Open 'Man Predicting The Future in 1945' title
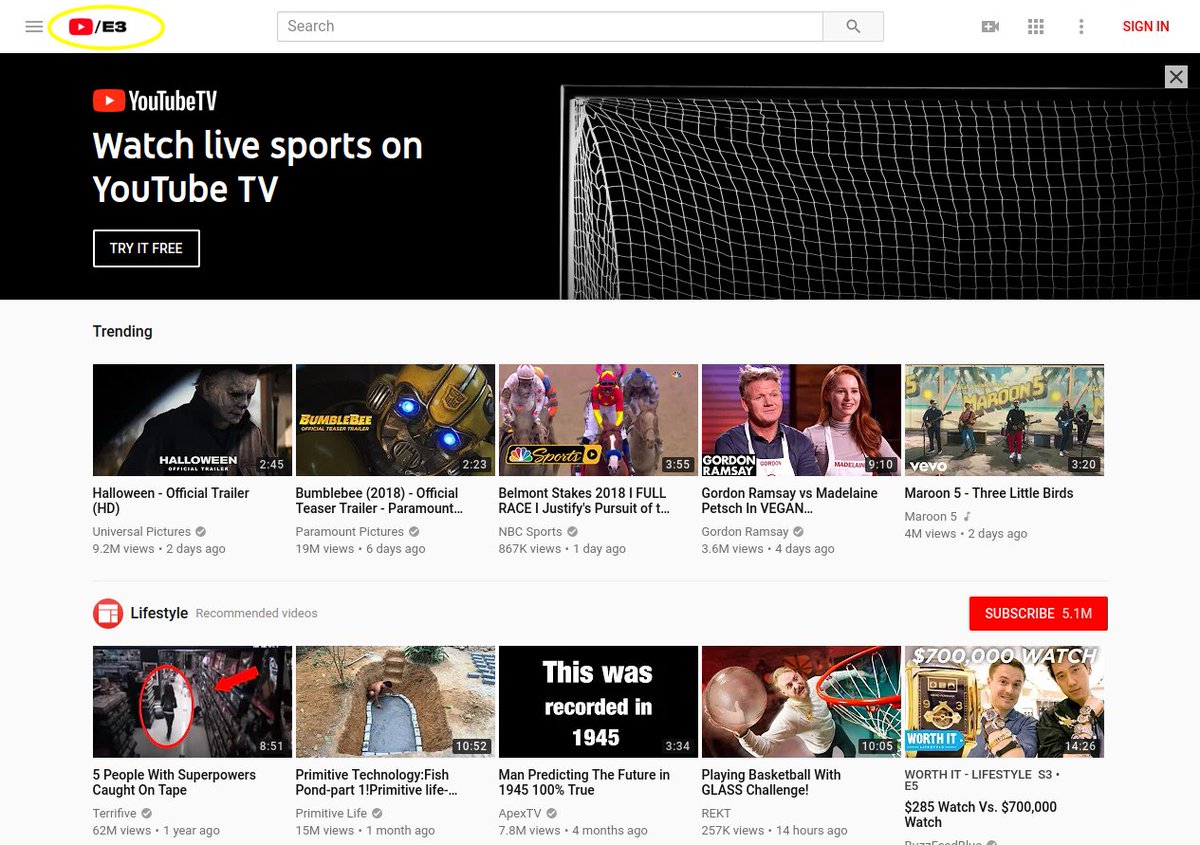The image size is (1200, 845). click(584, 783)
